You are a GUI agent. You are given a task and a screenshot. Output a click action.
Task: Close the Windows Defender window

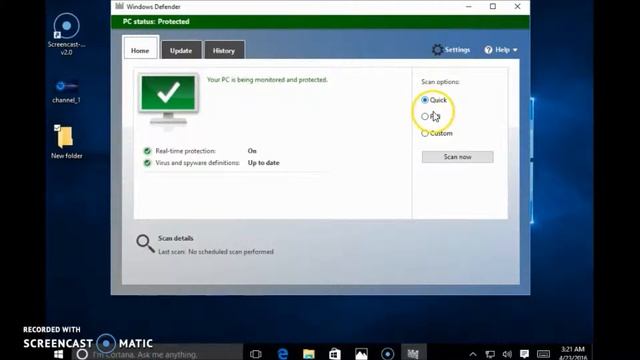pos(517,7)
